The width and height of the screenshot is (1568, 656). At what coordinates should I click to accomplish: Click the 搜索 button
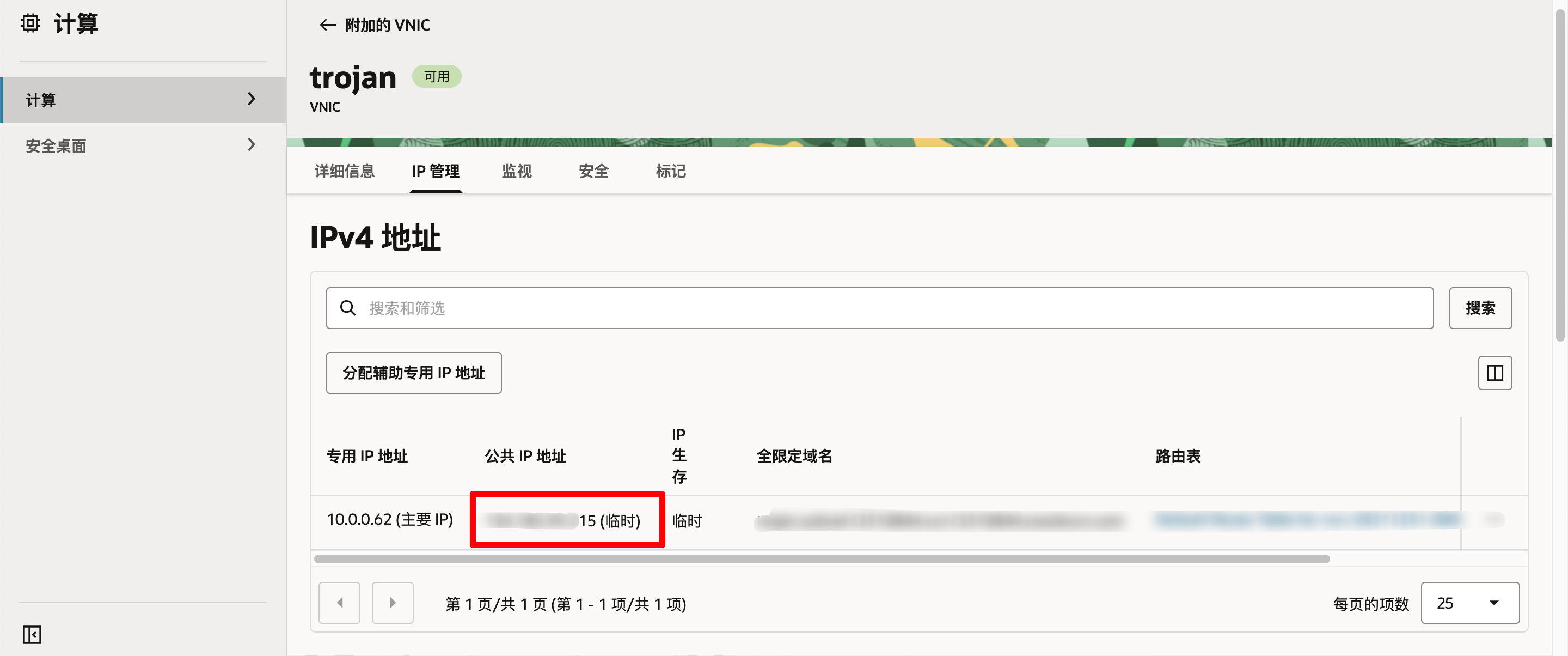[1480, 308]
